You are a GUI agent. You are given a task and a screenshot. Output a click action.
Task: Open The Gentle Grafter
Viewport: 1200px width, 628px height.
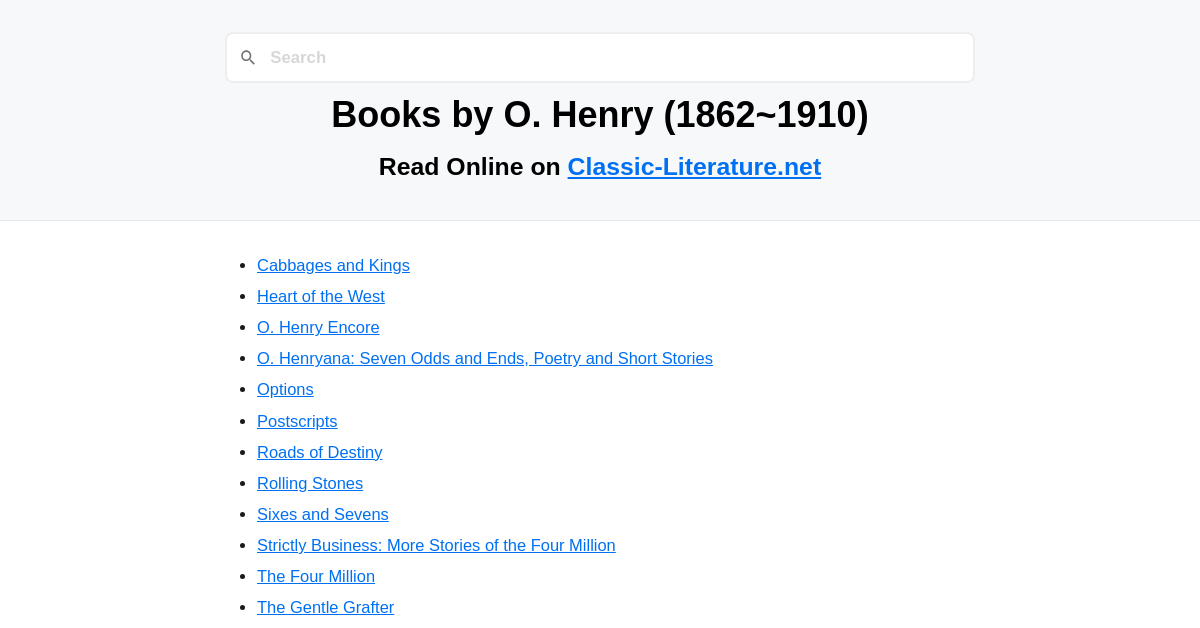click(325, 607)
